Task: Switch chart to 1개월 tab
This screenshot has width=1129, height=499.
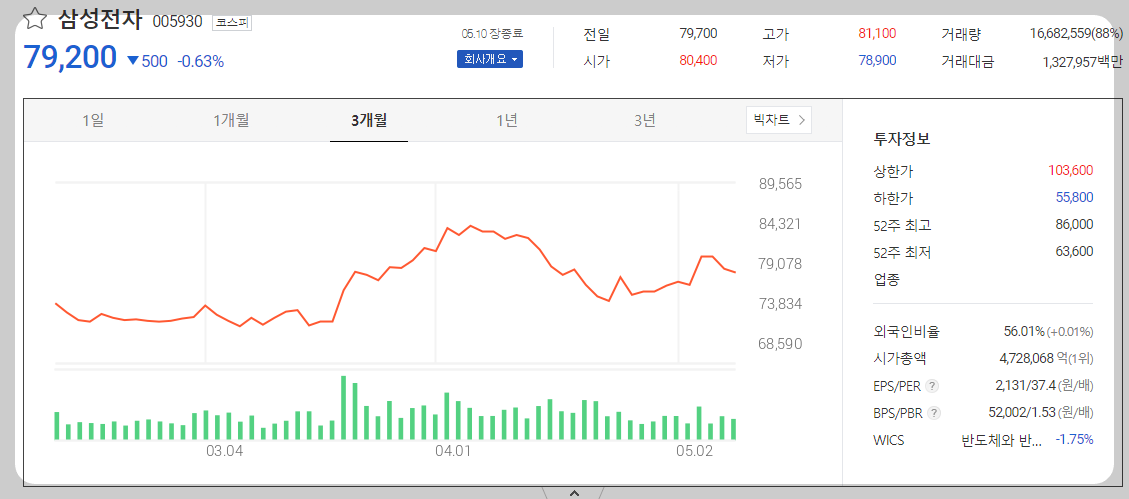Action: [231, 120]
